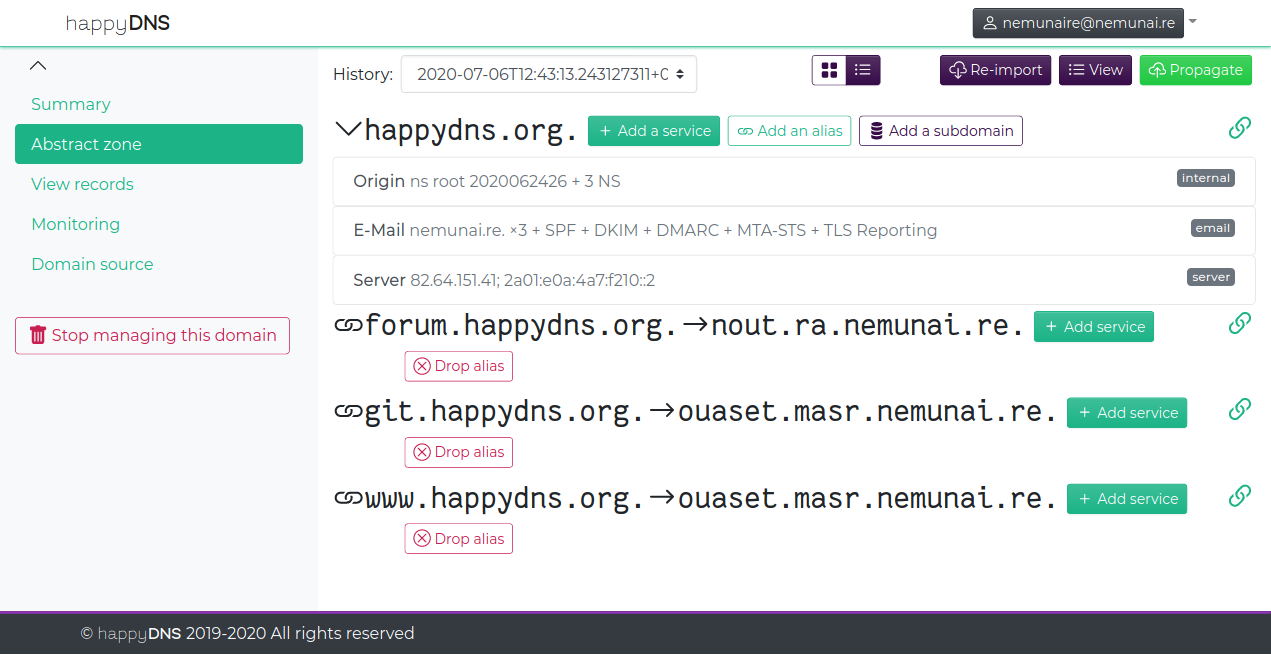Switch to grid view mode
Image resolution: width=1271 pixels, height=655 pixels.
tap(829, 70)
